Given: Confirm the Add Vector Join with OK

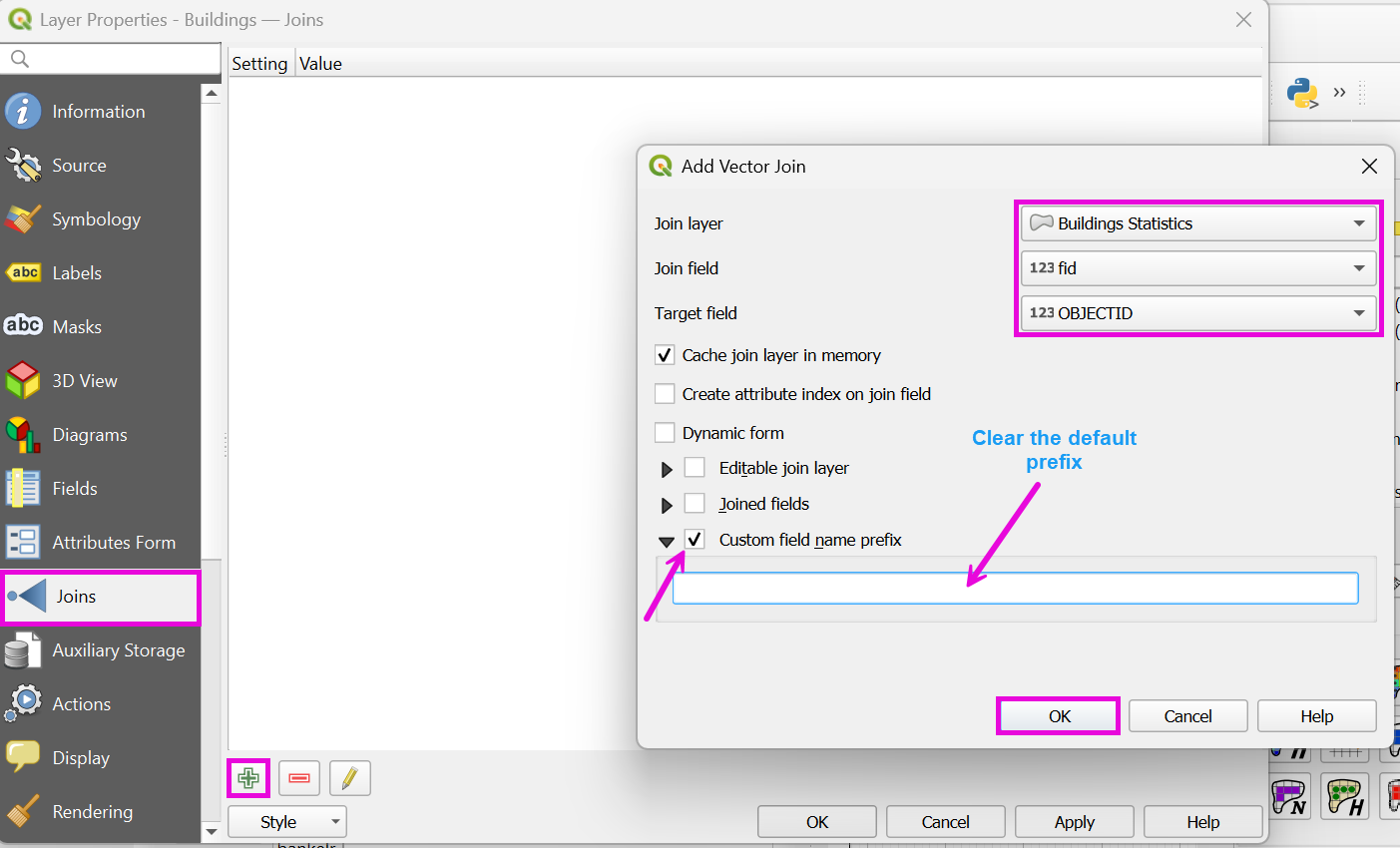Looking at the screenshot, I should pos(1059,716).
